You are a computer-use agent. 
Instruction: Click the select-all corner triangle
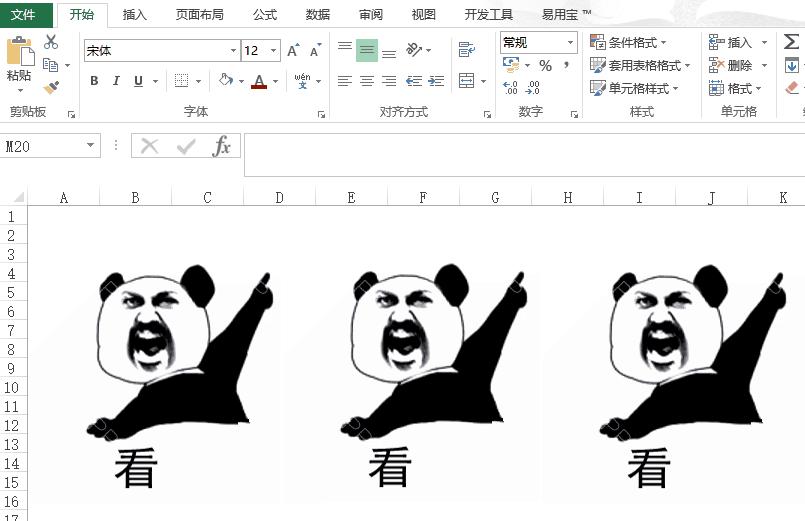coord(18,198)
